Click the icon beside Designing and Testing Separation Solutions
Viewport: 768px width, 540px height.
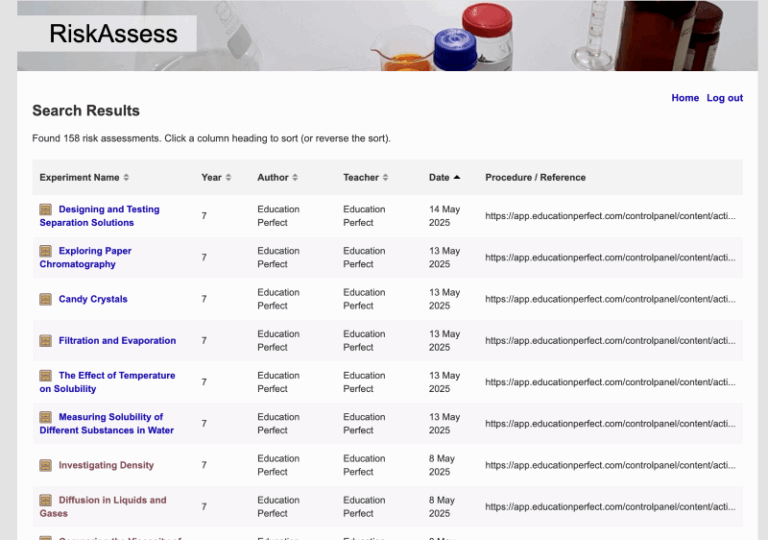(x=46, y=210)
